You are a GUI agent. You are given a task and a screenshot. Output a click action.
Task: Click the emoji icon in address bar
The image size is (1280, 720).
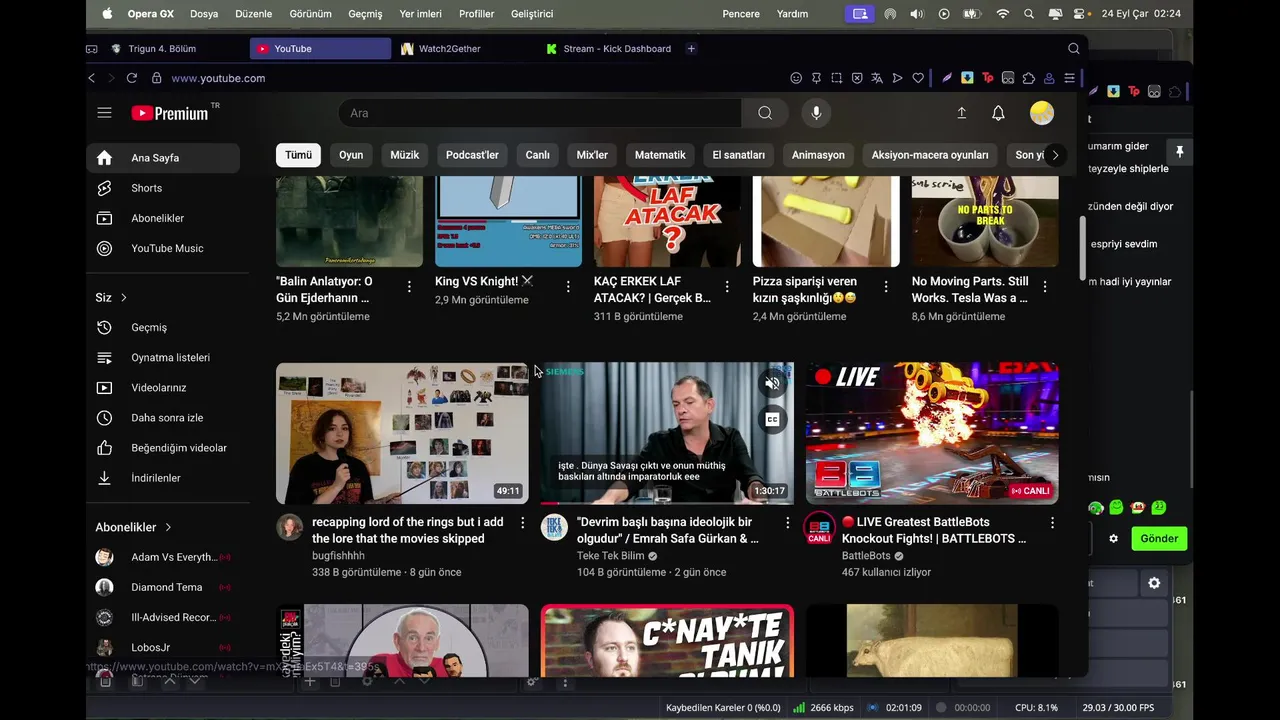(x=796, y=78)
